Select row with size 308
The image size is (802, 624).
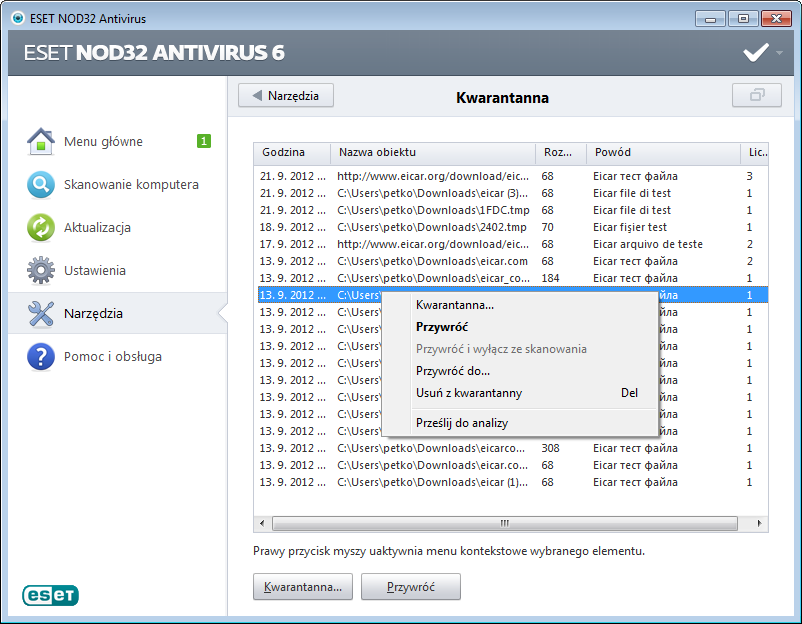coord(511,448)
